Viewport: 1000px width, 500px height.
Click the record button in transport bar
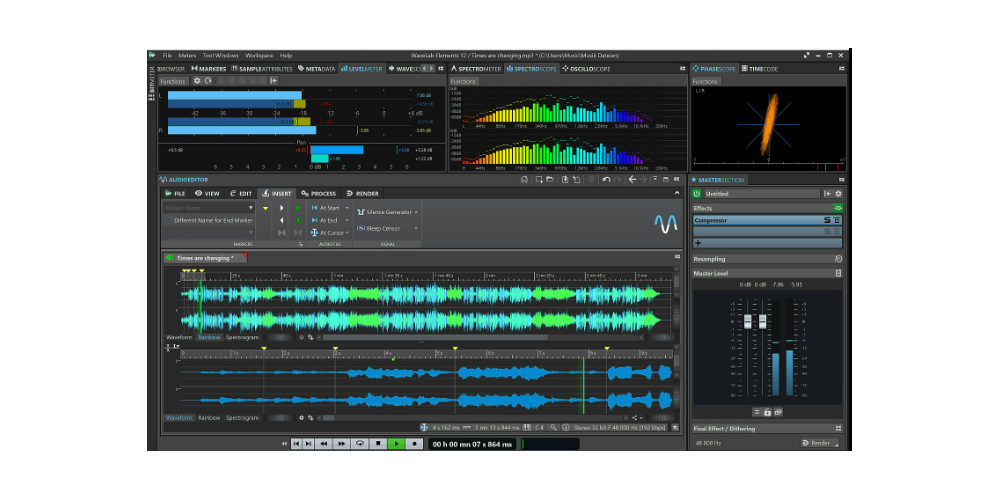pyautogui.click(x=415, y=443)
